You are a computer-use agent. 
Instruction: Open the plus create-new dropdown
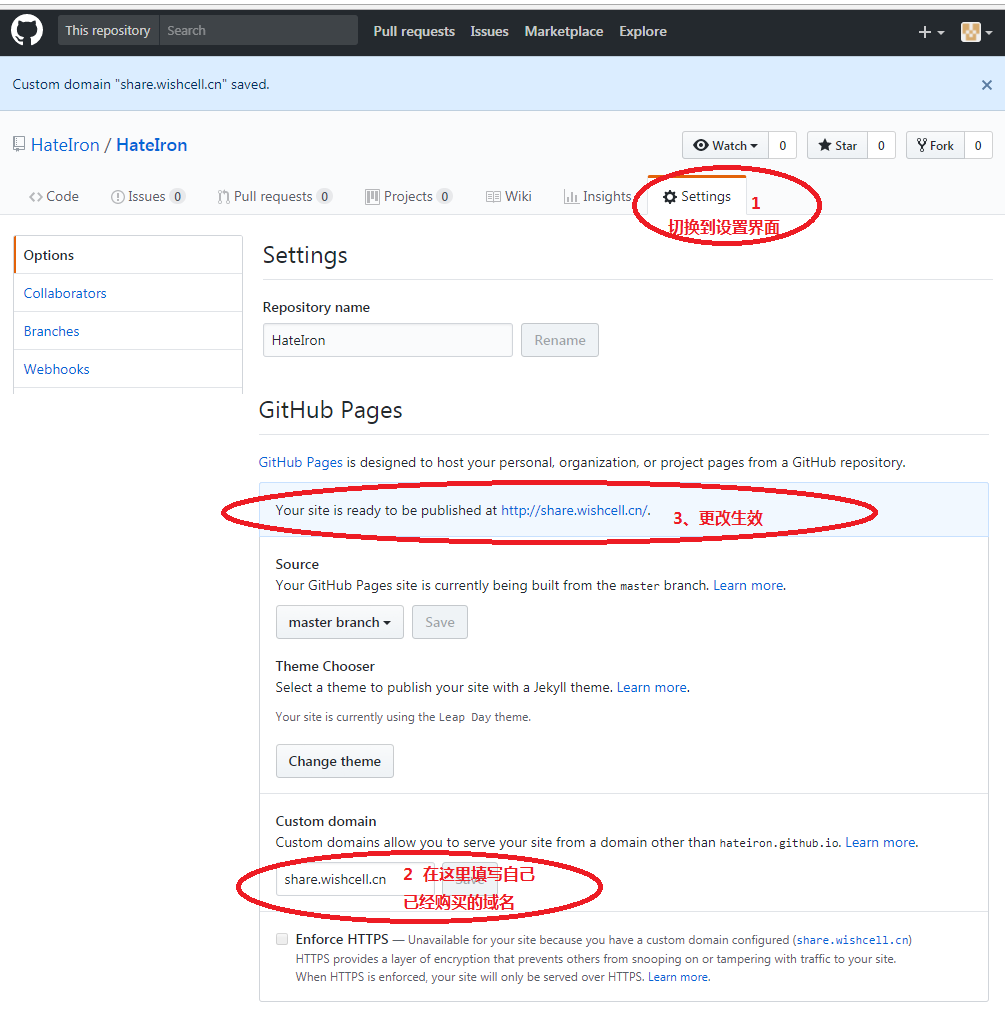tap(930, 32)
